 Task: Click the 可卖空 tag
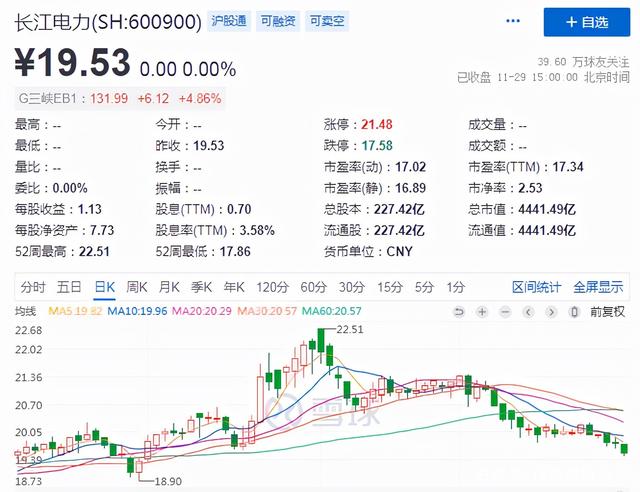(x=327, y=21)
